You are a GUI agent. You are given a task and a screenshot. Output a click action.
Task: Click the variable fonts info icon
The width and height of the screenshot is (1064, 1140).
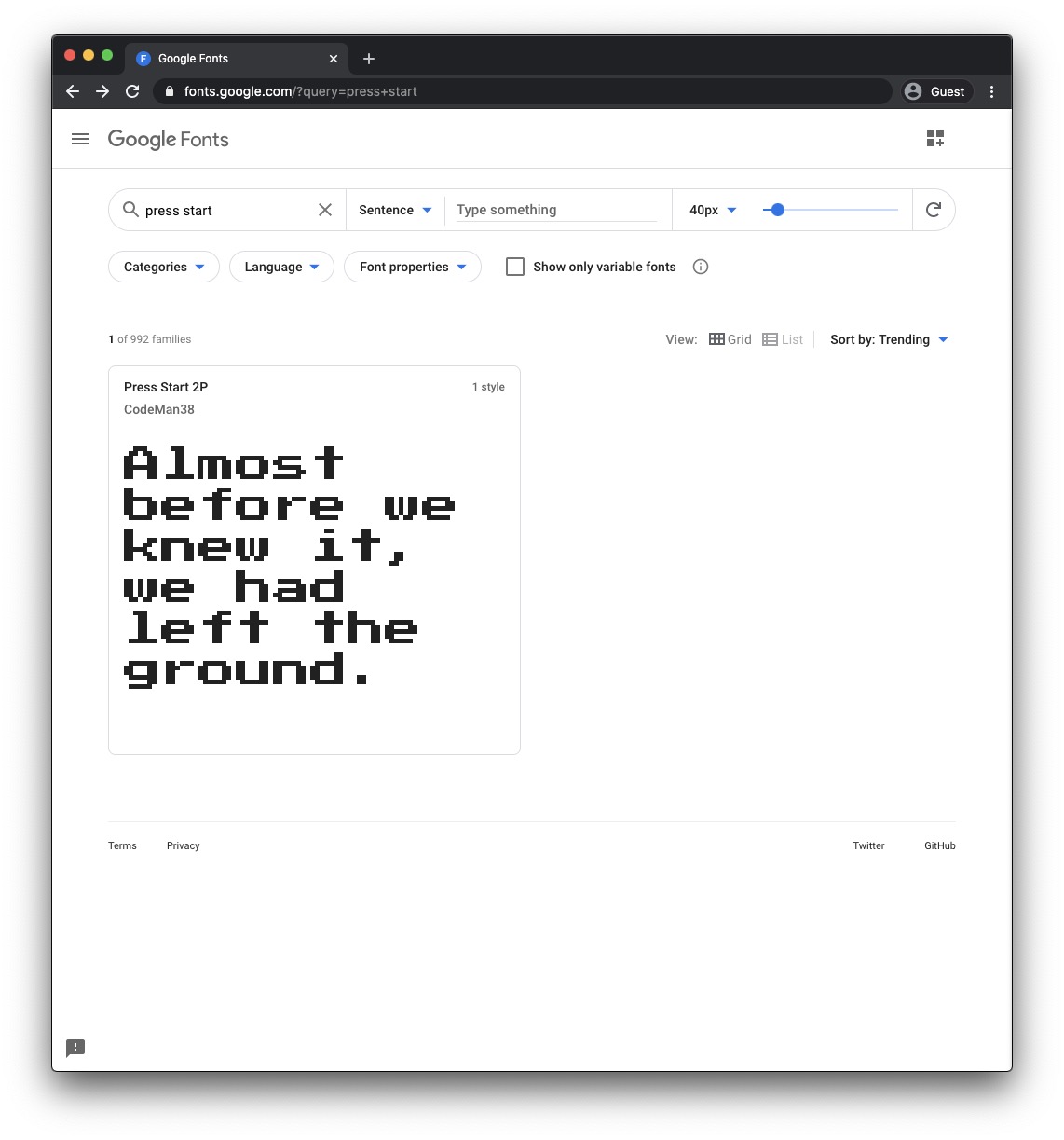tap(701, 267)
